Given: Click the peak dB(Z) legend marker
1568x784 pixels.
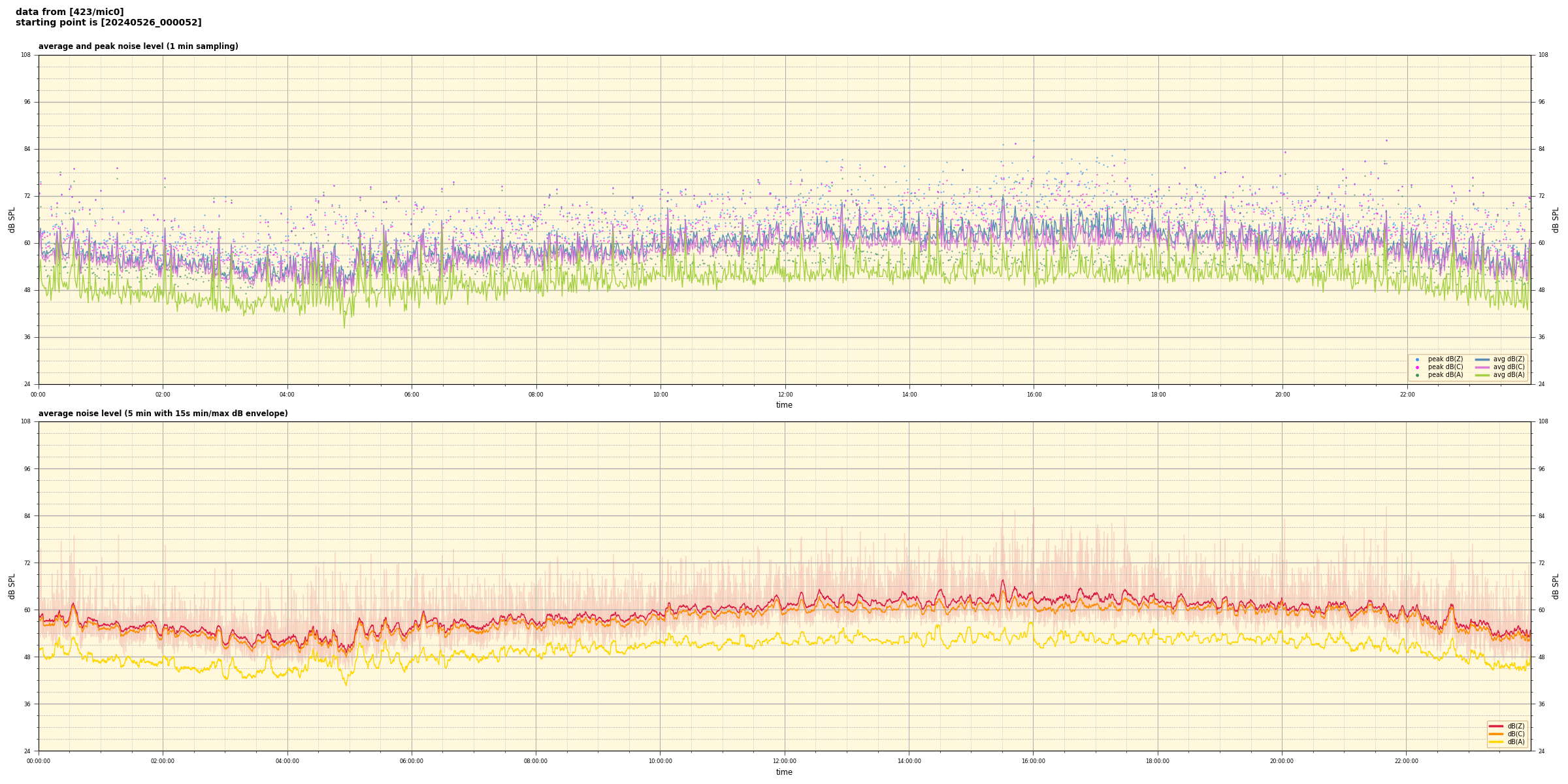Looking at the screenshot, I should click(x=1417, y=359).
